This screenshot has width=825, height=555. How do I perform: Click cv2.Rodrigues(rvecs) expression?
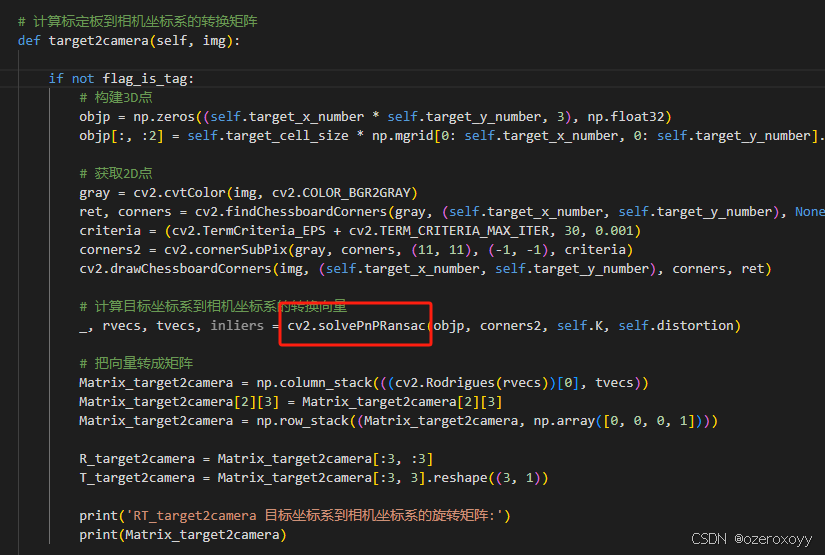point(472,382)
